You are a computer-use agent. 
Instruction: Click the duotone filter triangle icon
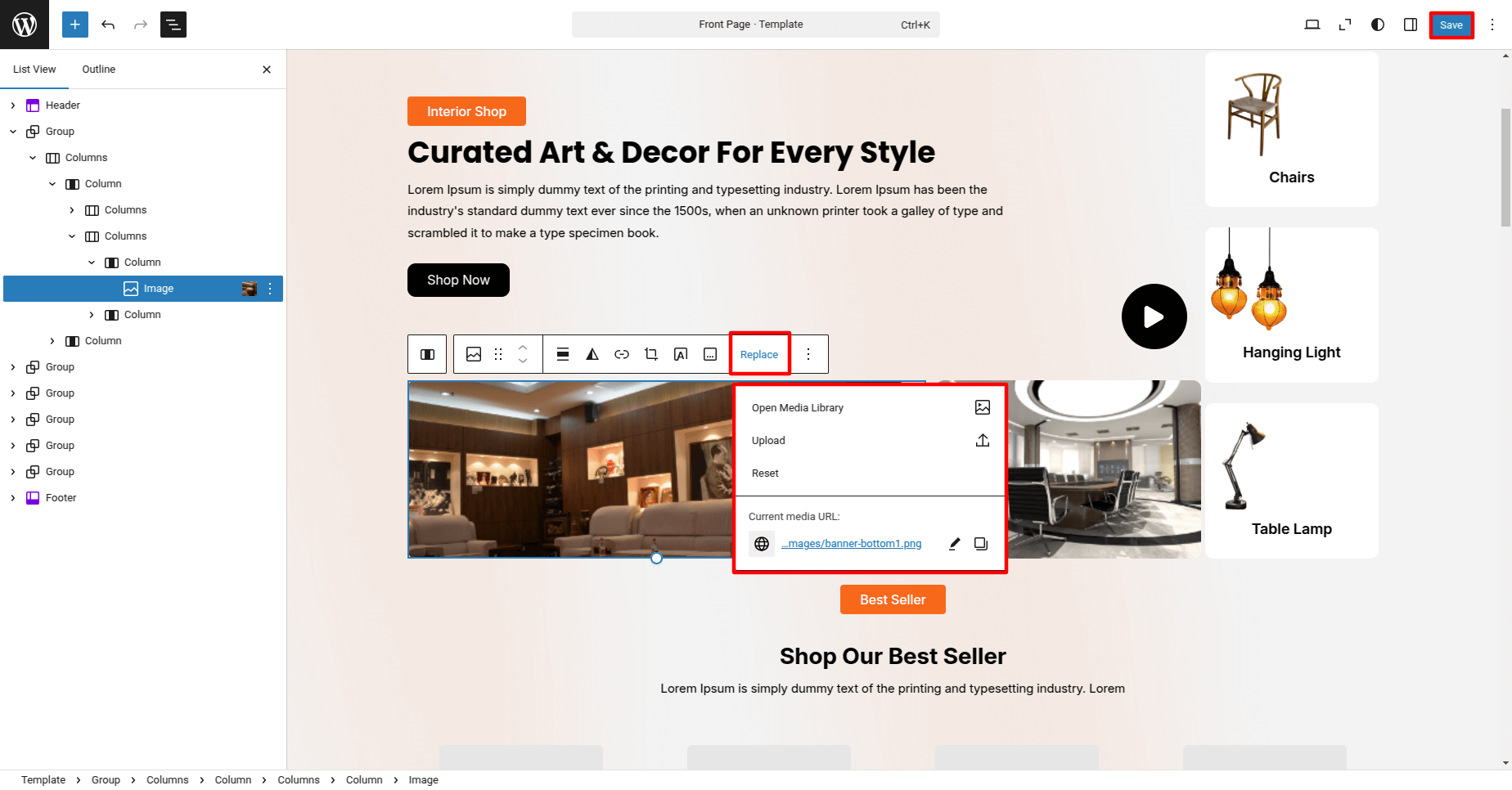592,354
